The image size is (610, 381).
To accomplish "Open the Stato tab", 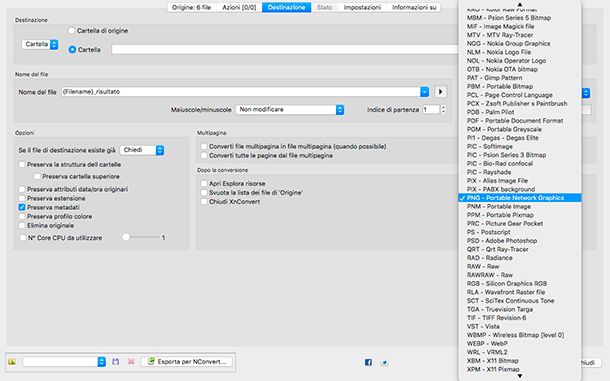I will 324,7.
